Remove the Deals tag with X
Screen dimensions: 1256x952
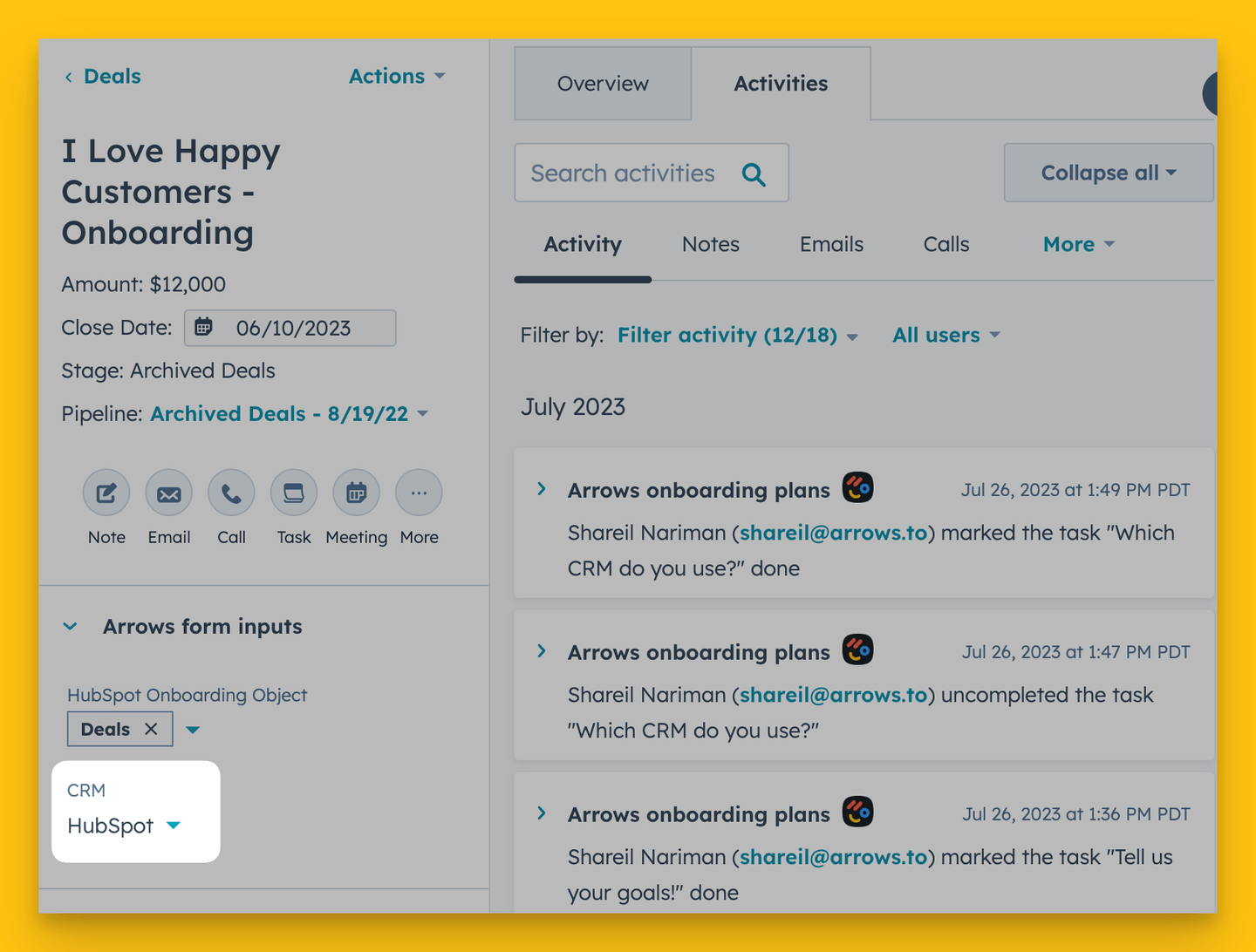pyautogui.click(x=151, y=729)
